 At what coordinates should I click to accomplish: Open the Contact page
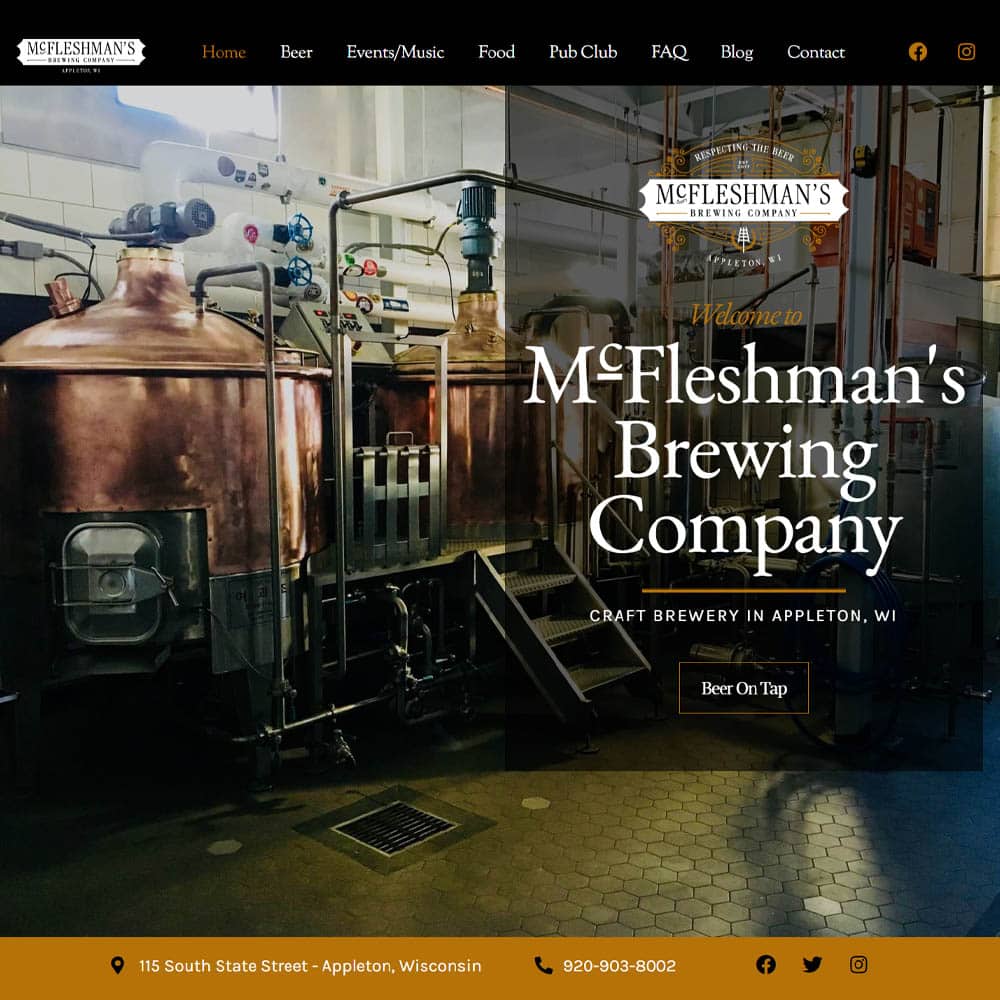(x=816, y=52)
